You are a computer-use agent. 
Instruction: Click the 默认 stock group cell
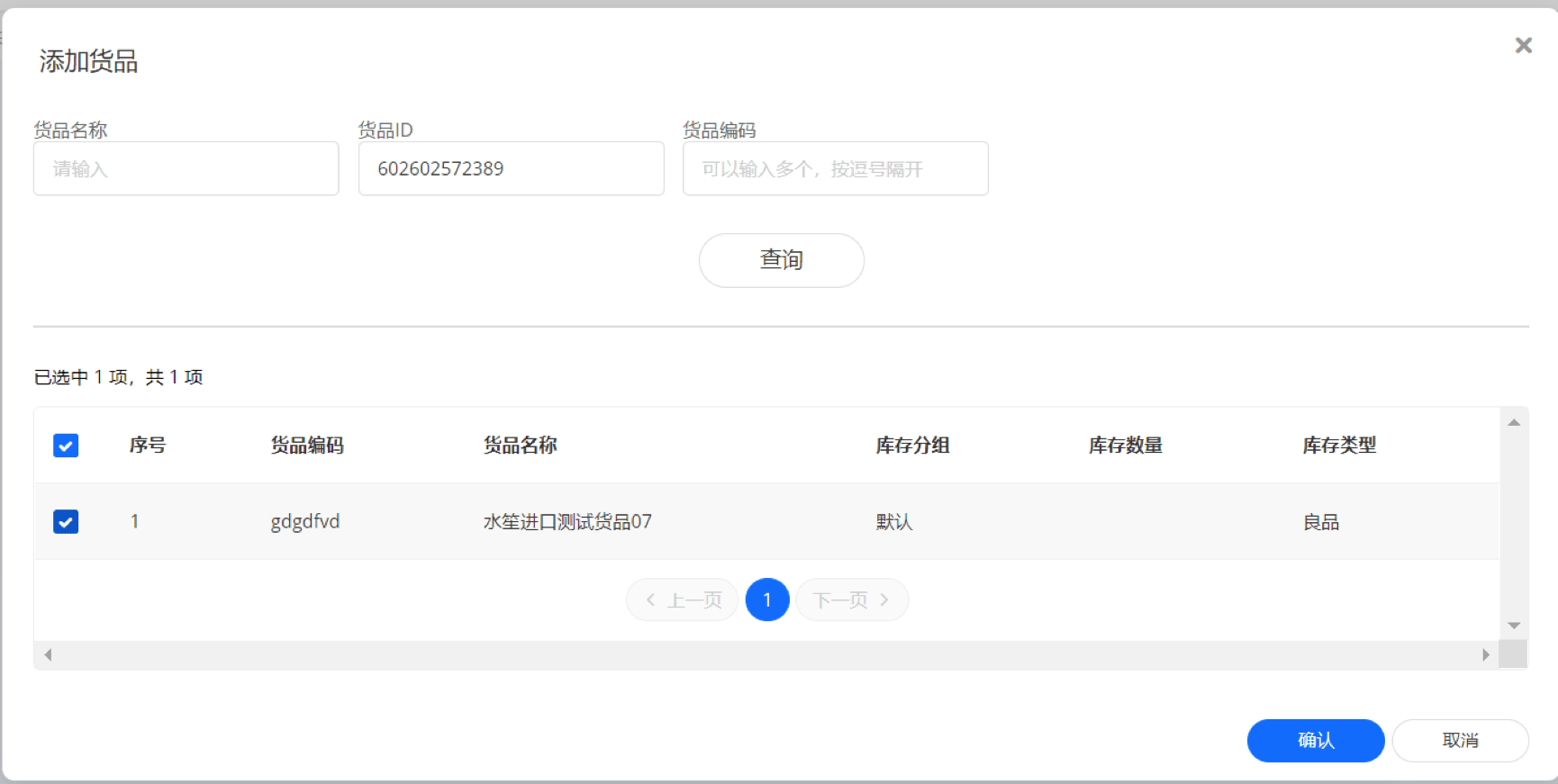tap(894, 522)
